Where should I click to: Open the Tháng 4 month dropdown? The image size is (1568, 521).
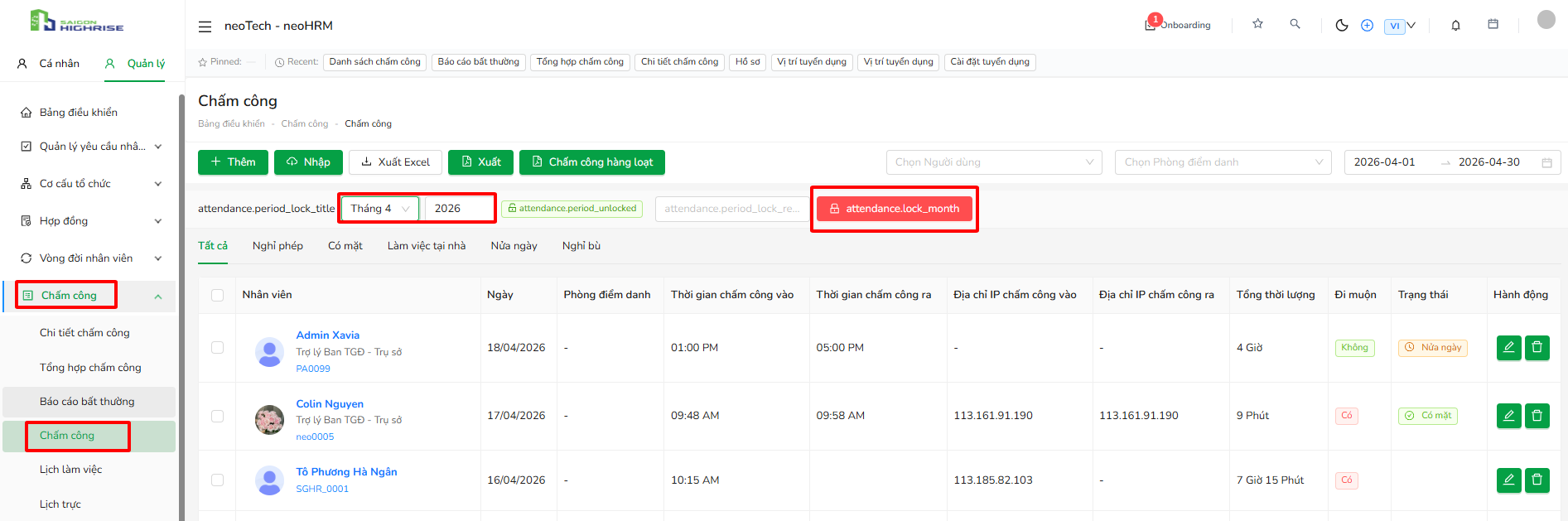point(380,209)
